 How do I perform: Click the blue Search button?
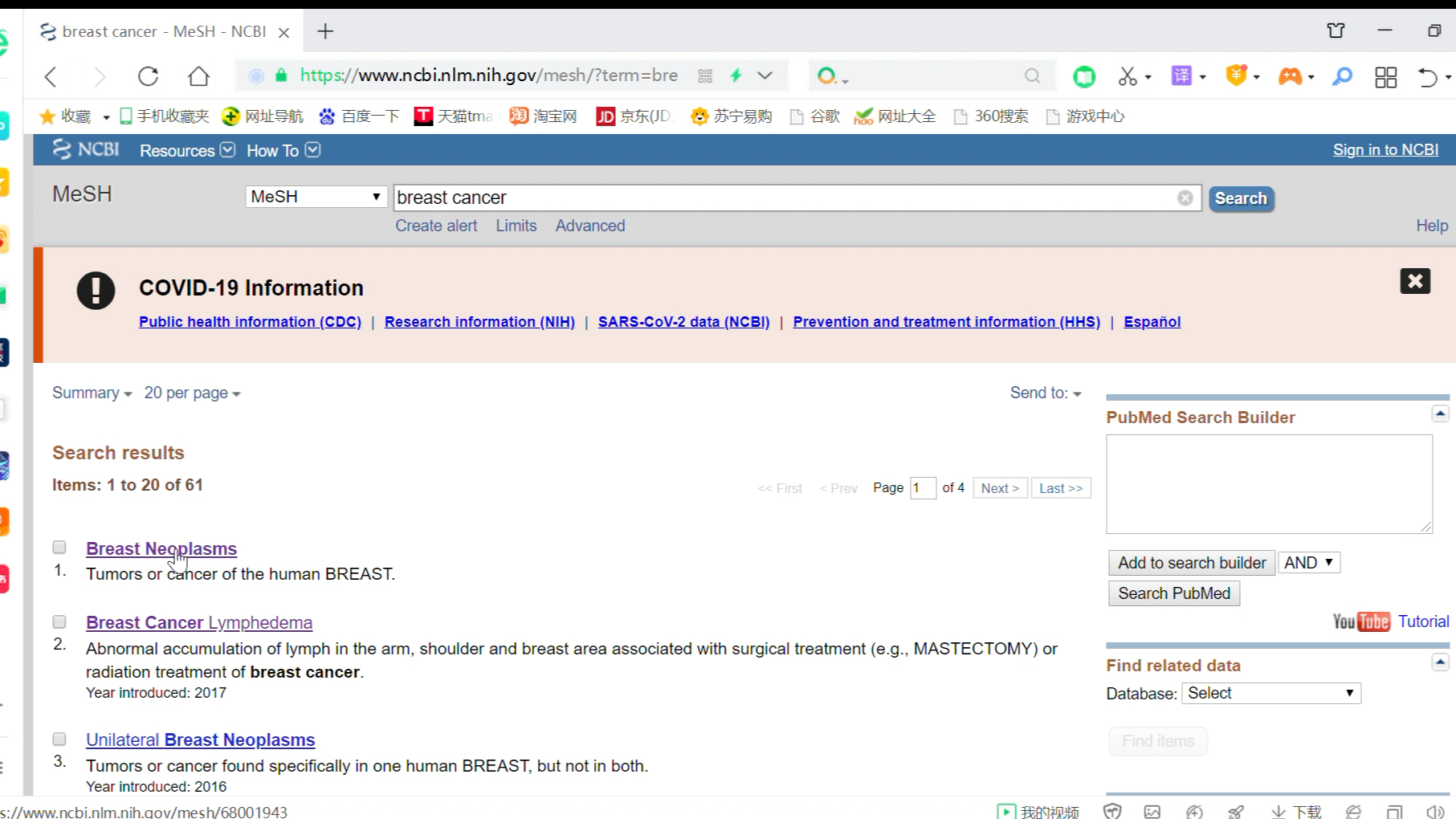1241,198
